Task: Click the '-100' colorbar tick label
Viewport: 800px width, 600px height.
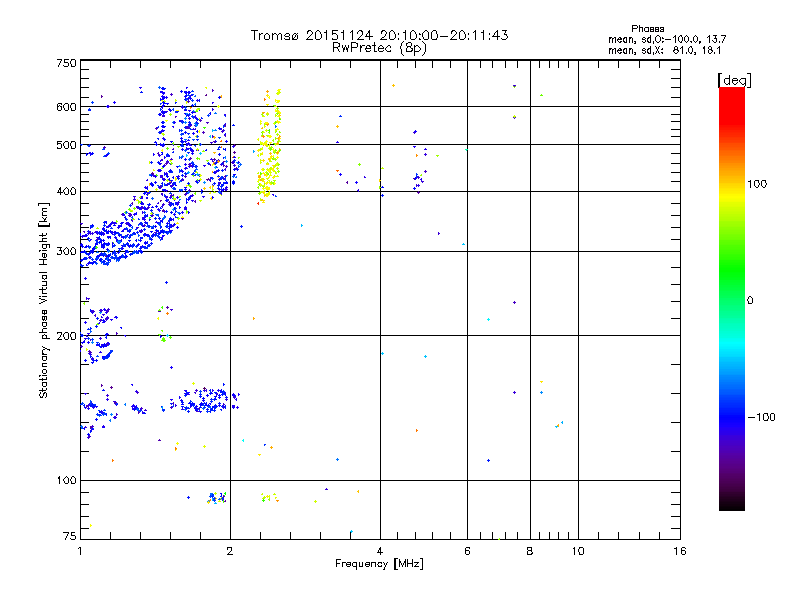Action: click(761, 417)
